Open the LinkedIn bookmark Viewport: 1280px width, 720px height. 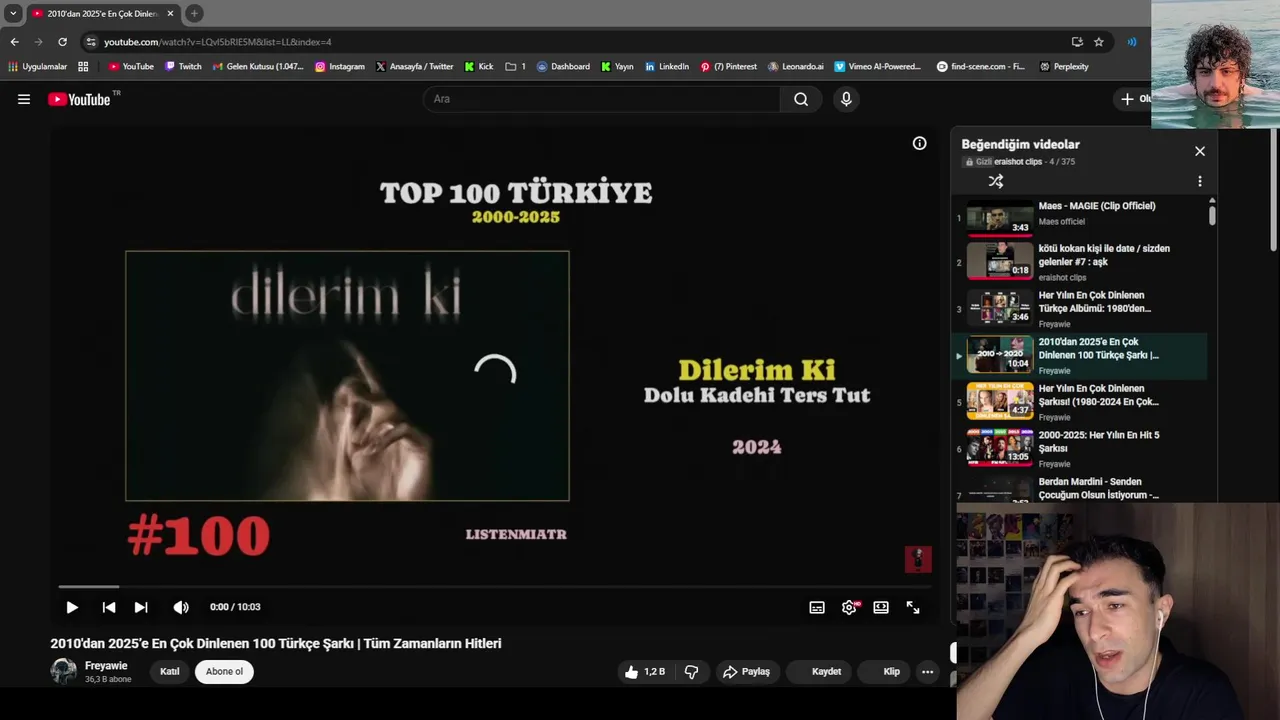pyautogui.click(x=667, y=67)
